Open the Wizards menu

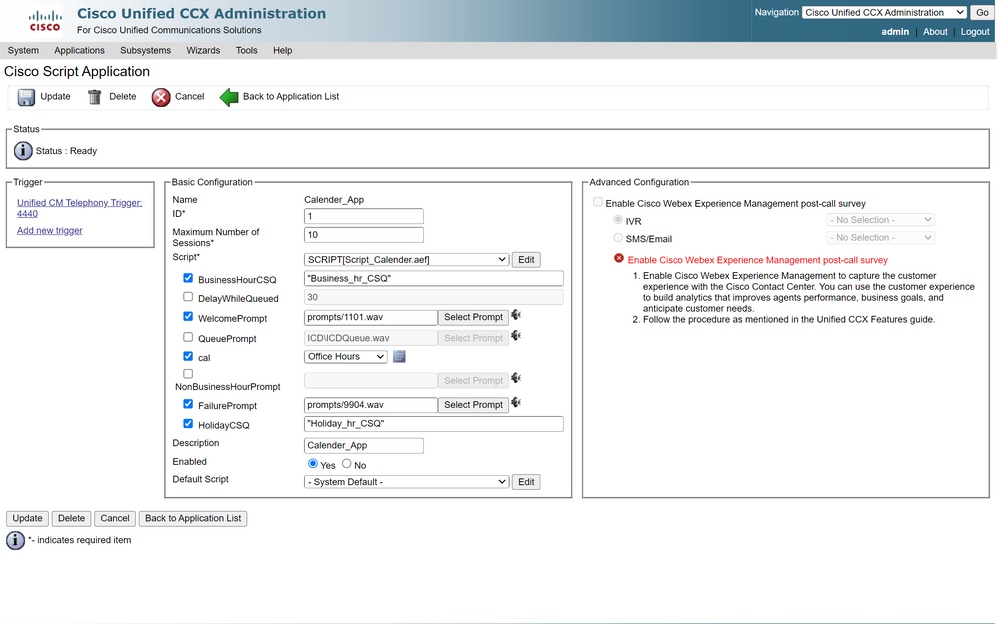coord(203,50)
